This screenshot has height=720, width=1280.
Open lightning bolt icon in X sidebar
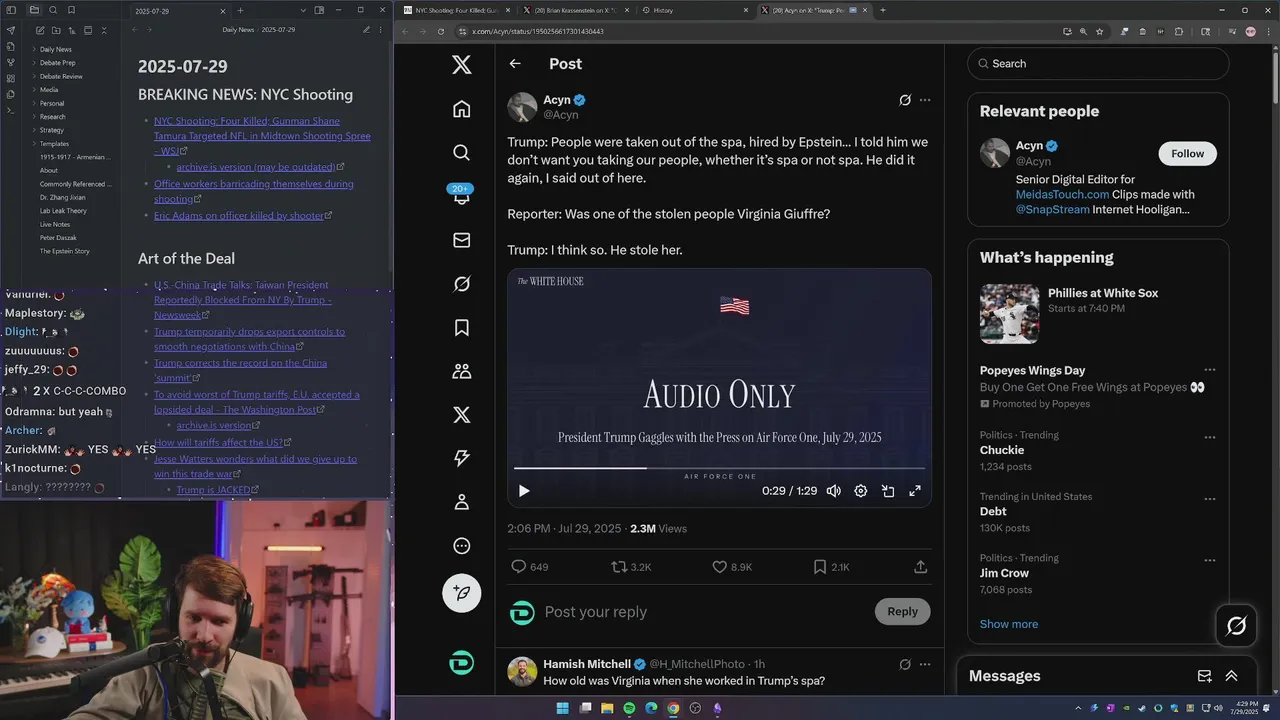461,458
